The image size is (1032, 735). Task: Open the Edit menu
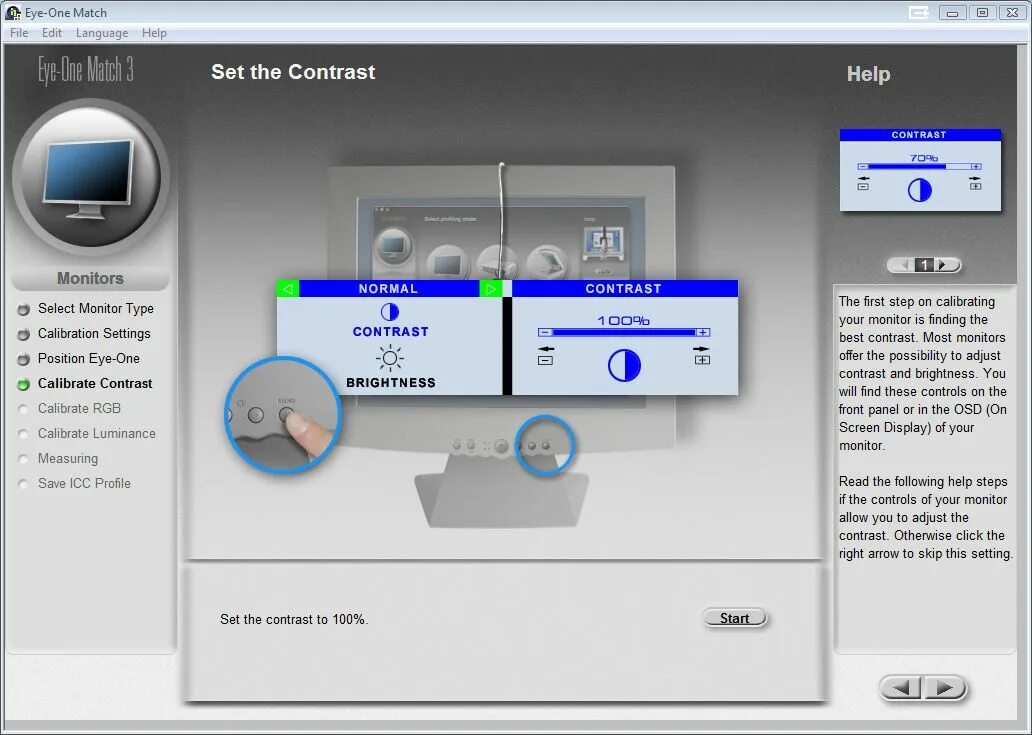click(51, 33)
